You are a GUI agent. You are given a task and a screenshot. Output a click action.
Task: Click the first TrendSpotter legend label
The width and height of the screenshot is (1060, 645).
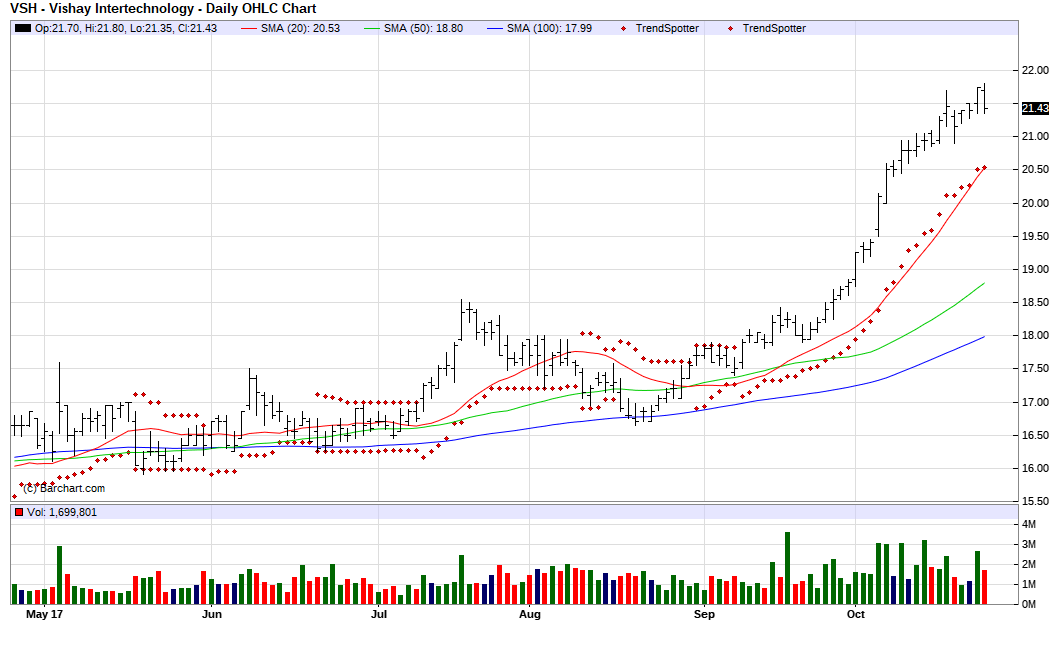tap(667, 28)
